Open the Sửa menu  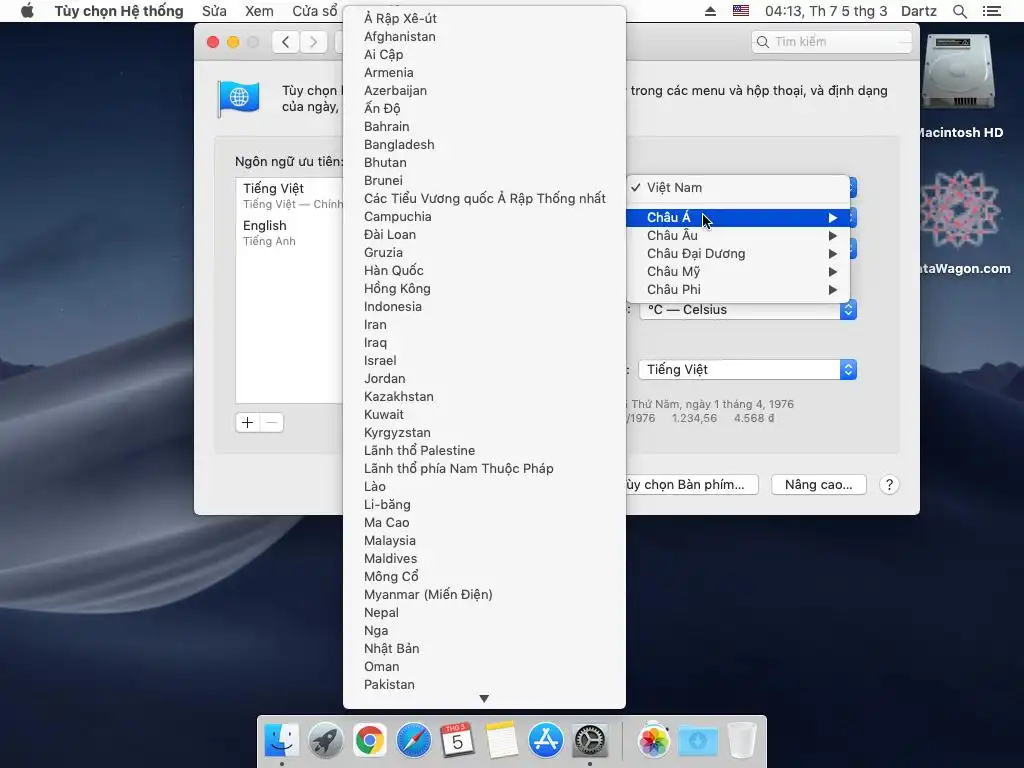[x=214, y=11]
